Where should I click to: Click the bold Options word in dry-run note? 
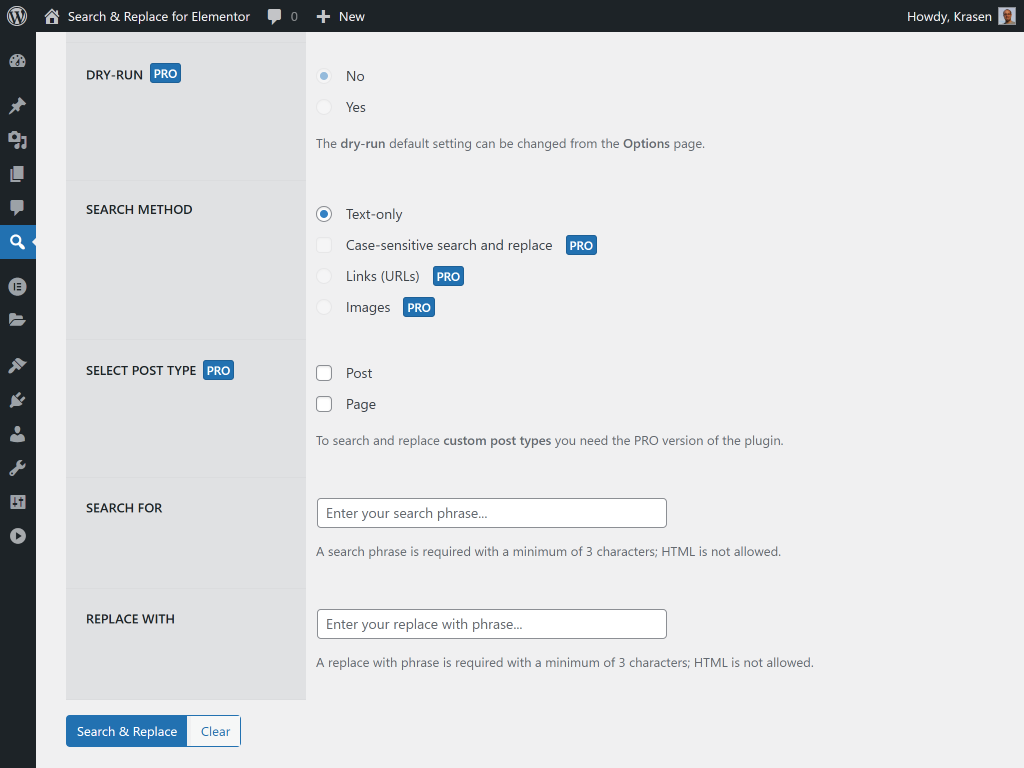(646, 144)
